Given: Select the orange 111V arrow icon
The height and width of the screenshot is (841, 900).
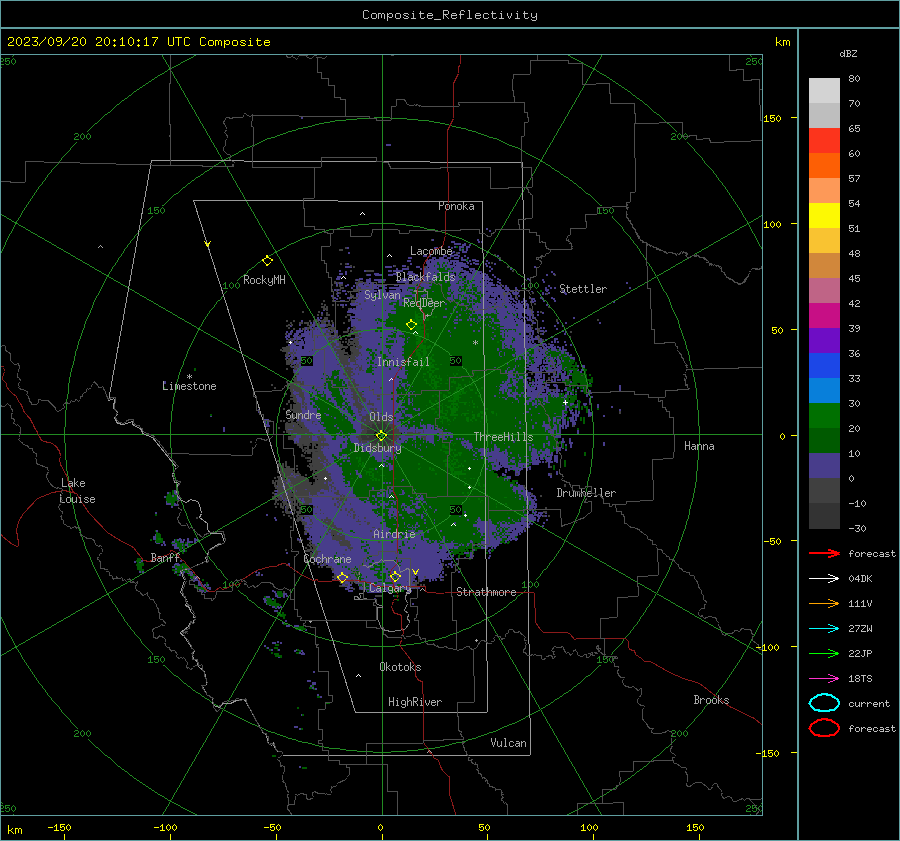Looking at the screenshot, I should [824, 603].
